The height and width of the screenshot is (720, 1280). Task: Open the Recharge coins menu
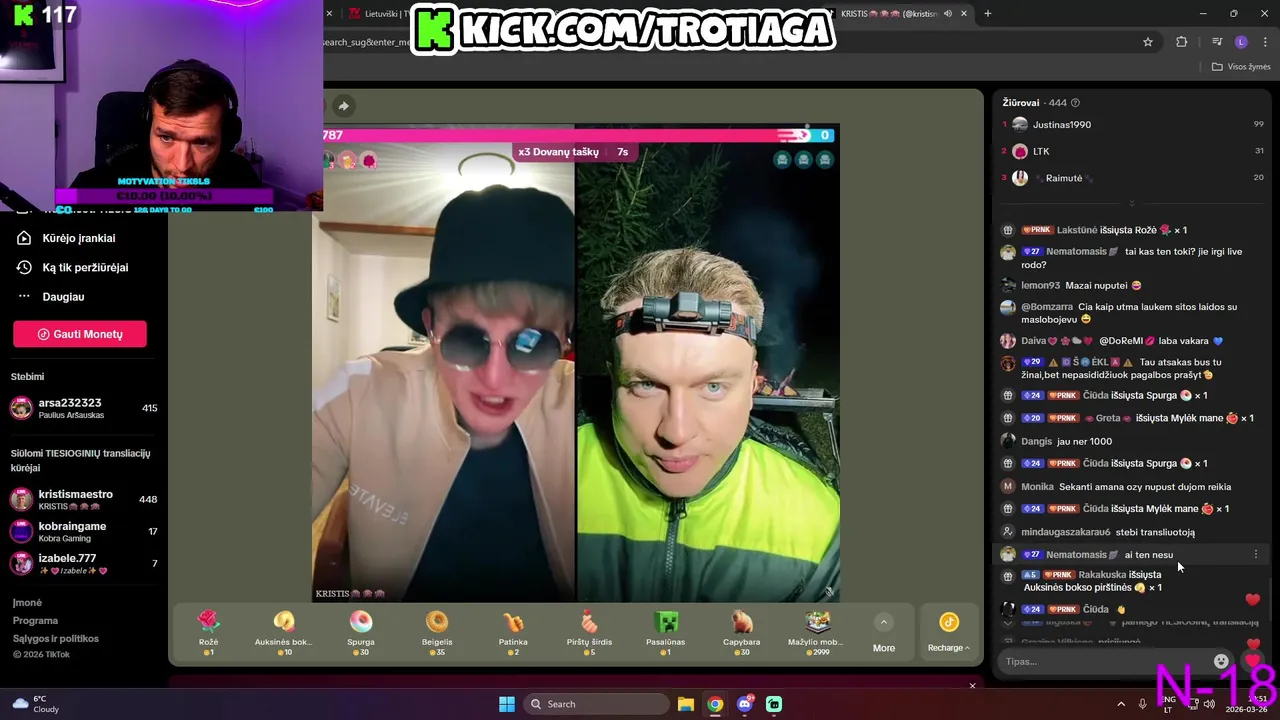click(949, 633)
